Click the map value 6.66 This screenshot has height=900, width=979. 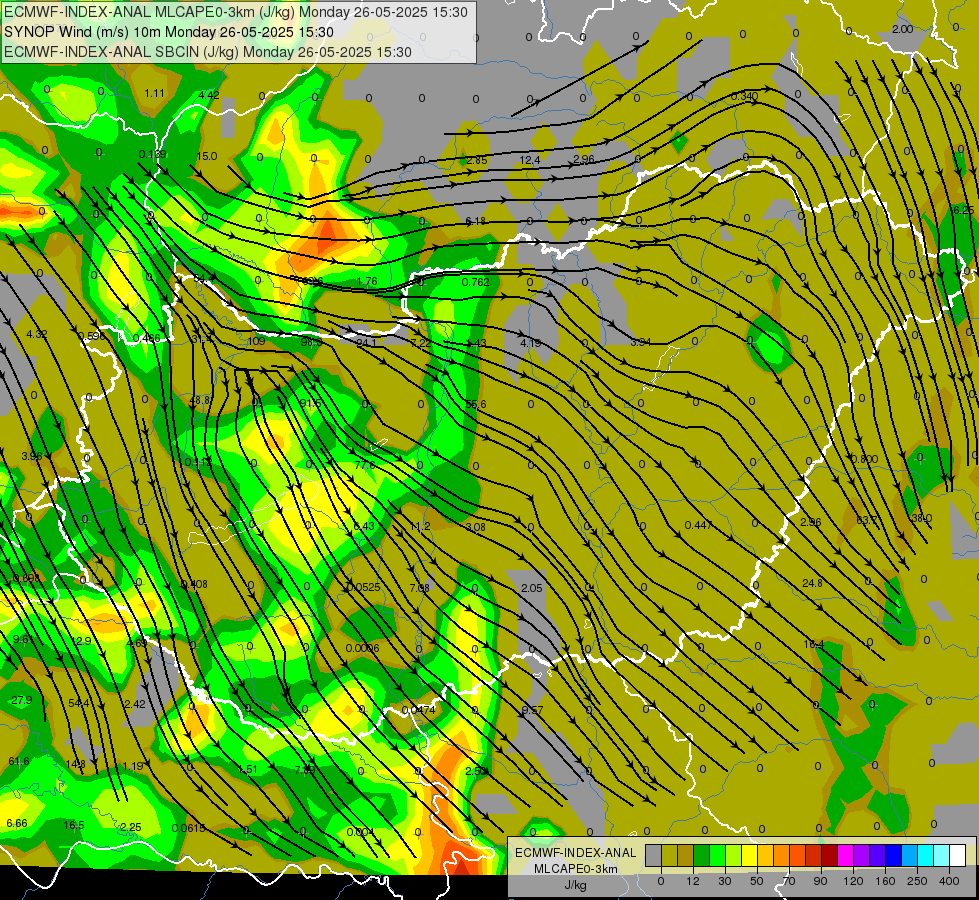[17, 823]
